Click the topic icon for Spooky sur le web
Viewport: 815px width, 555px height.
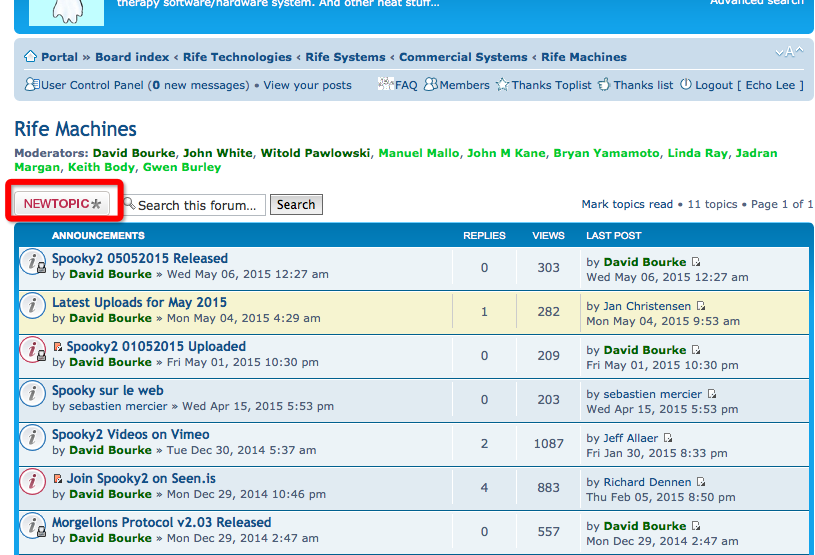pos(32,393)
